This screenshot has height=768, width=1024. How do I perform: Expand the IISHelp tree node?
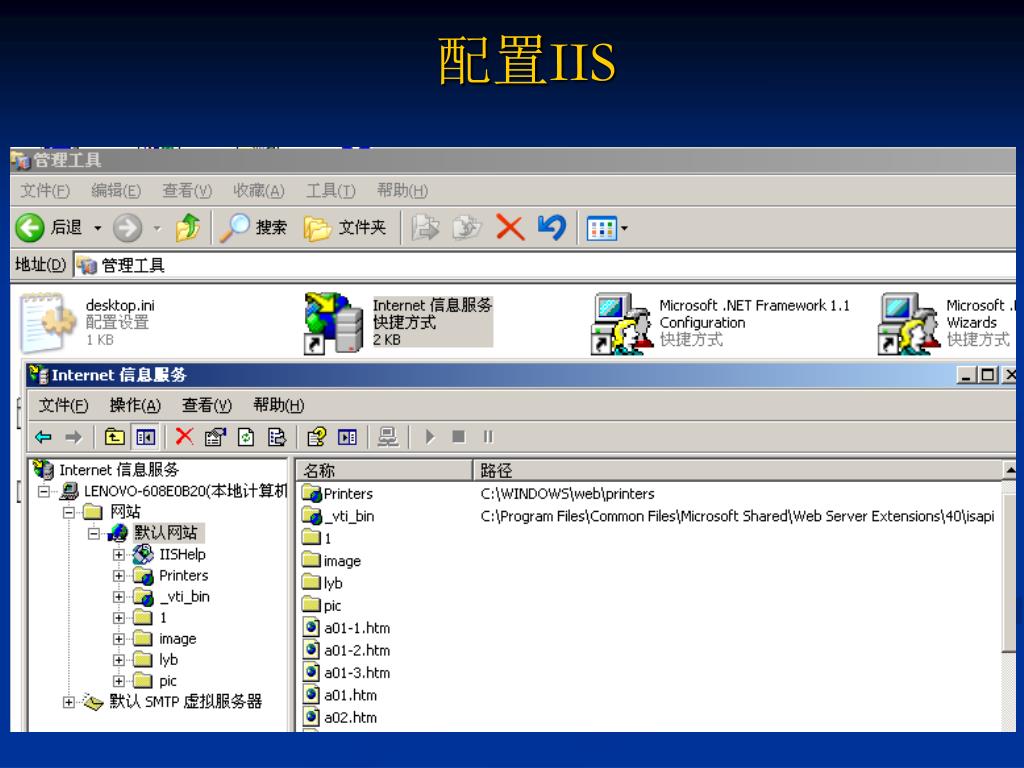(119, 554)
